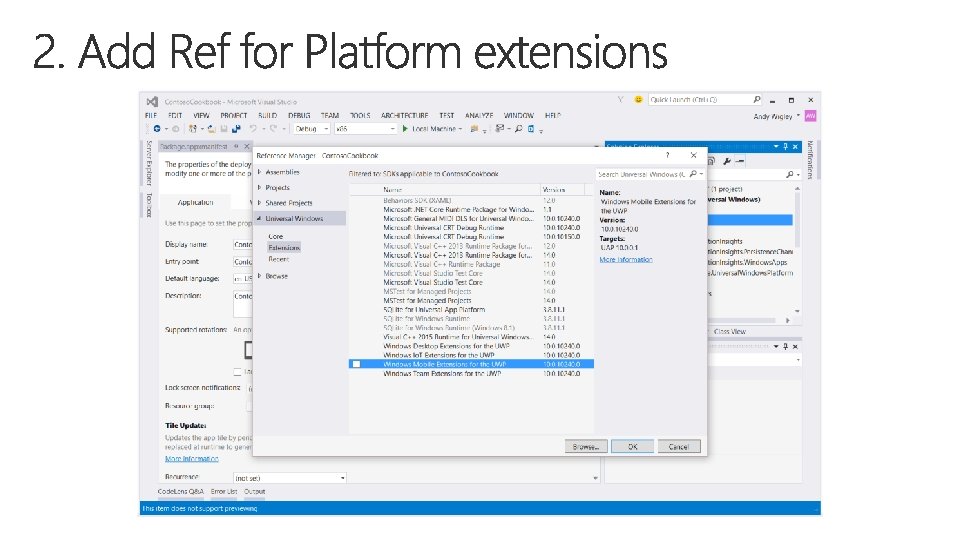Screen dimensions: 960x540
Task: Open More information link under Tile Update
Action: (192, 459)
